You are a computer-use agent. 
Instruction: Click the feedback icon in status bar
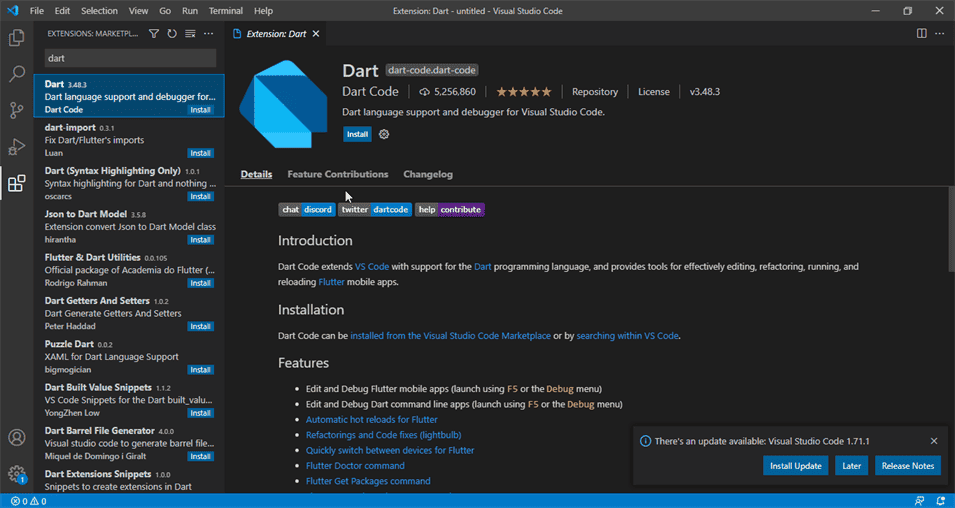point(919,501)
